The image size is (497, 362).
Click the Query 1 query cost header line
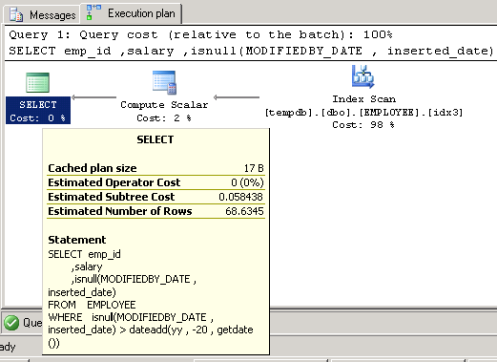tap(200, 35)
